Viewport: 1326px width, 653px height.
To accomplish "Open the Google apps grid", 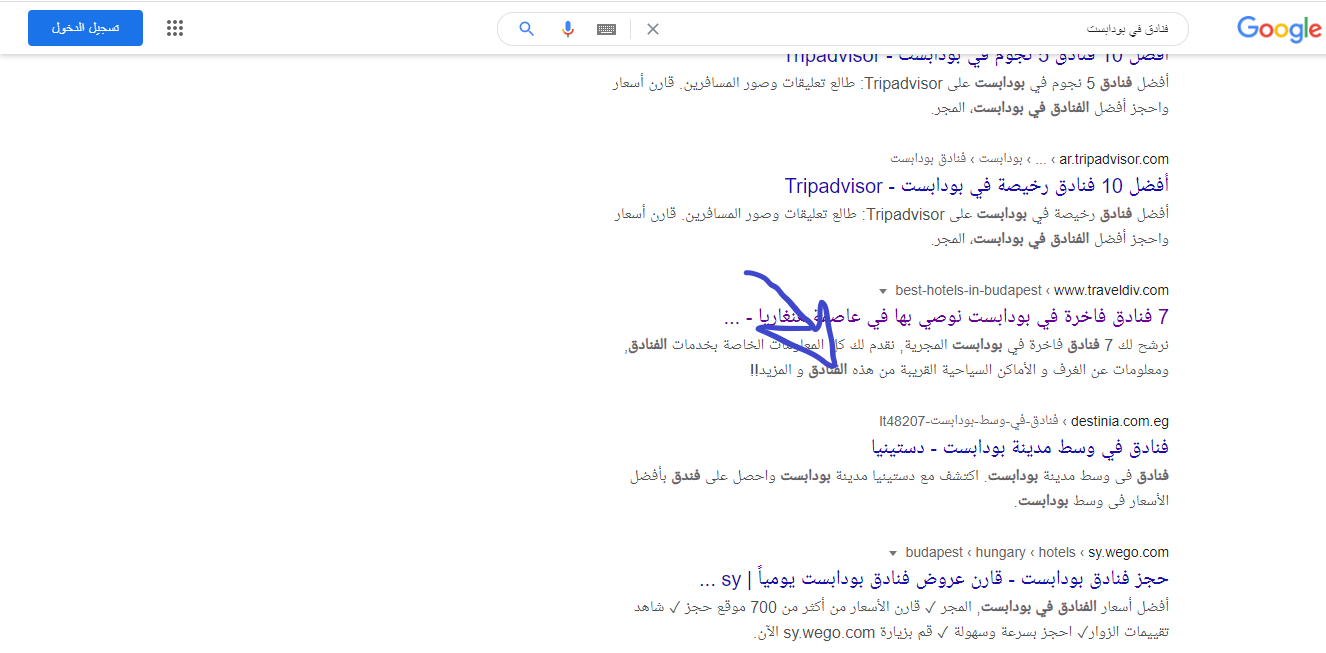I will (175, 28).
